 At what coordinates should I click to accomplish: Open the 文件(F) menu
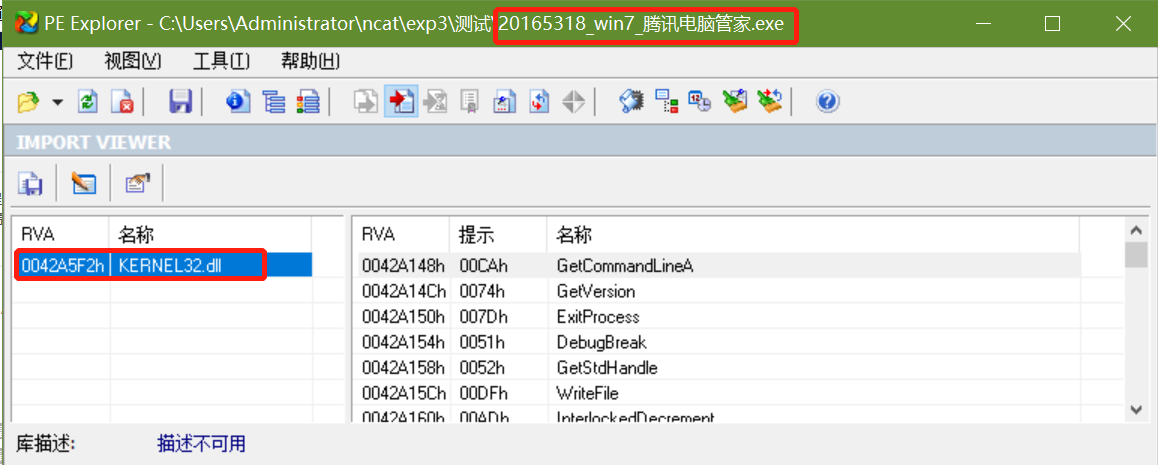tap(45, 61)
